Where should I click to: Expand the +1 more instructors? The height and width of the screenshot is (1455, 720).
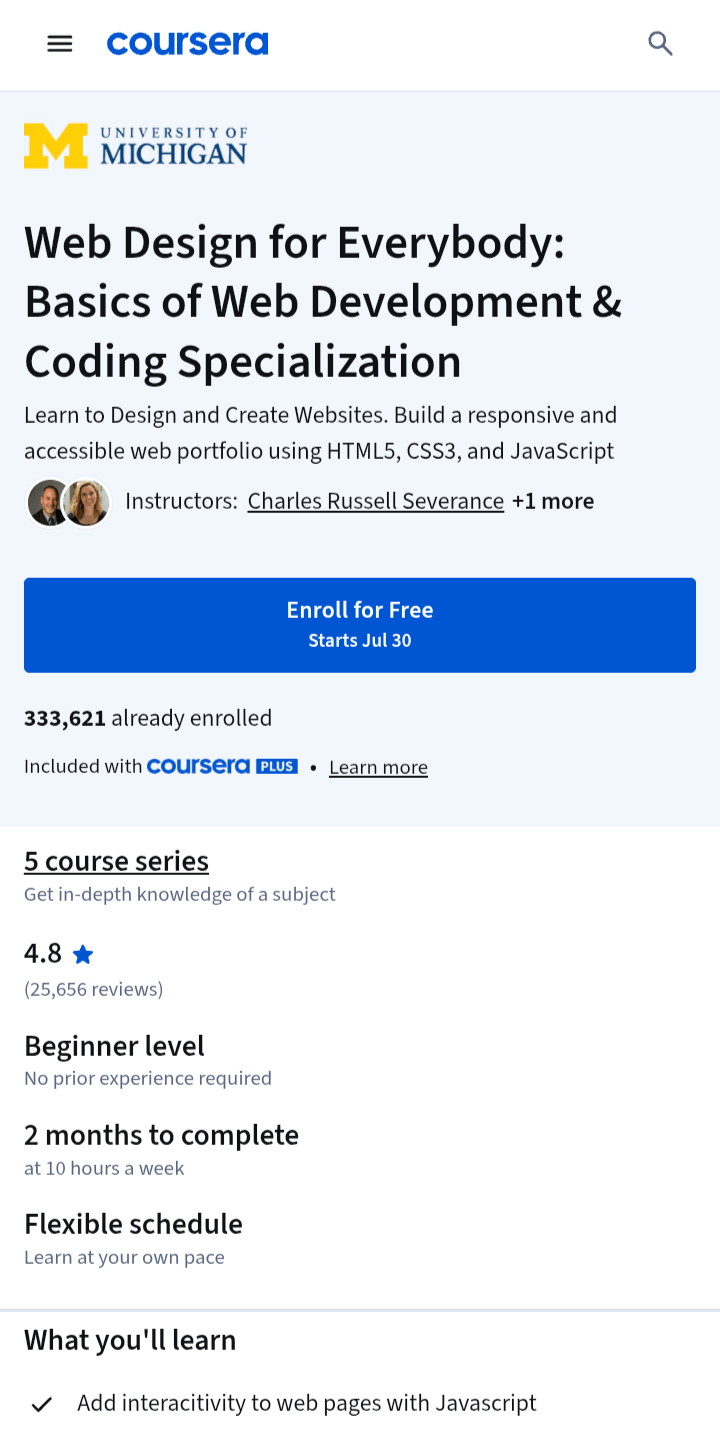coord(553,501)
